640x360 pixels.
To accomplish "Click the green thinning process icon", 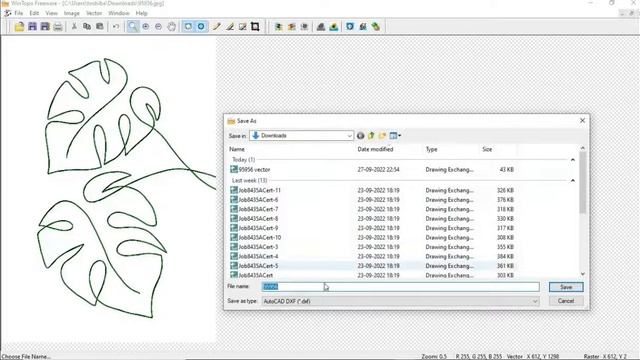I will click(278, 27).
